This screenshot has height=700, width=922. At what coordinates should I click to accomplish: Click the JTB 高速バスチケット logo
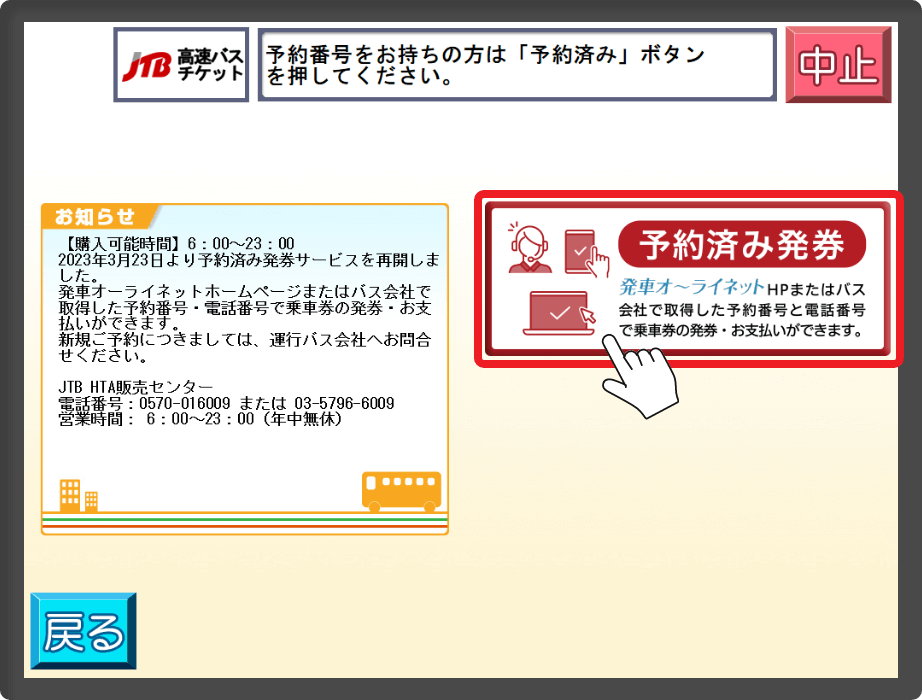point(181,65)
